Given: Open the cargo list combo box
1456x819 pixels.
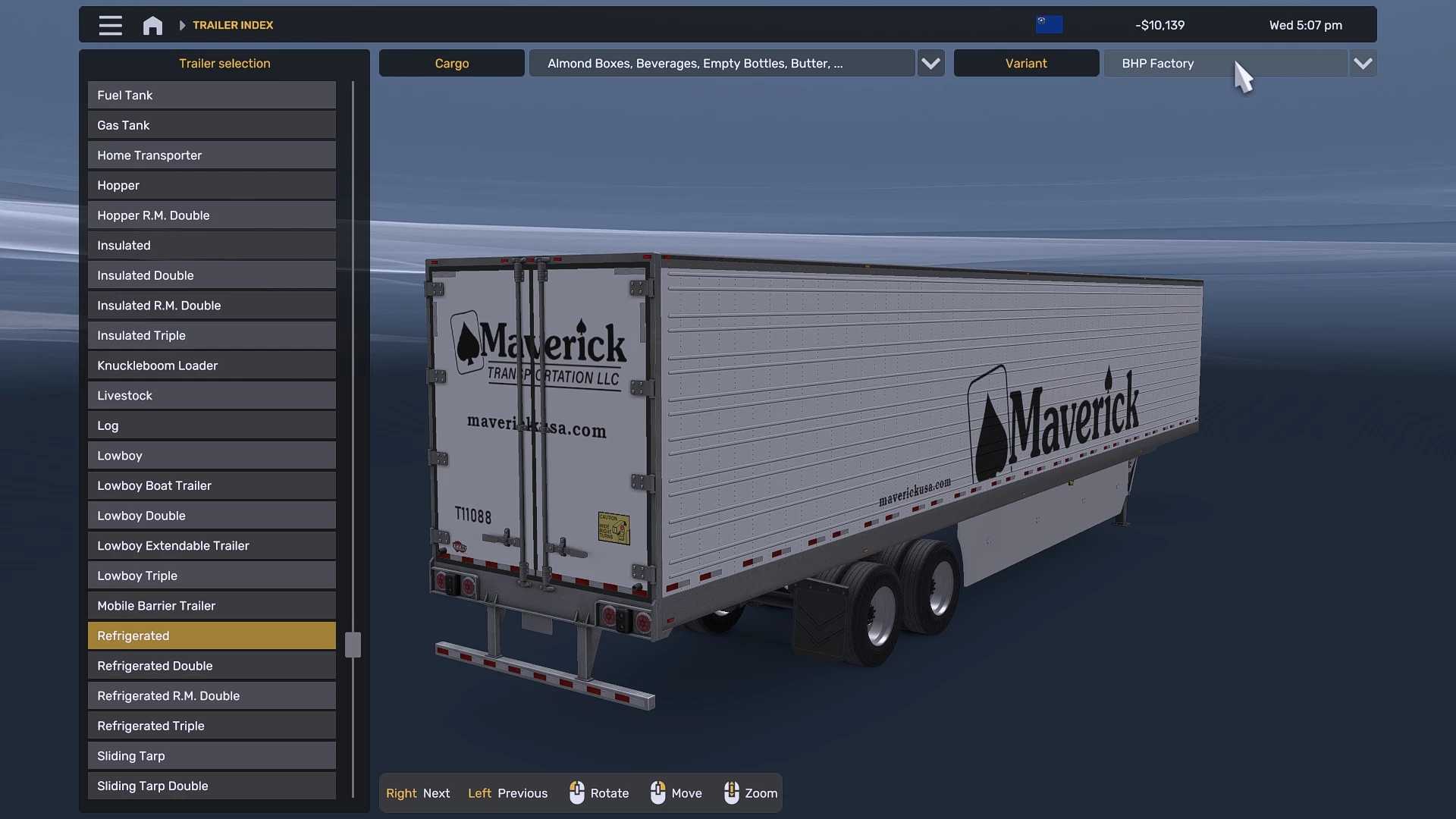Looking at the screenshot, I should pos(720,64).
